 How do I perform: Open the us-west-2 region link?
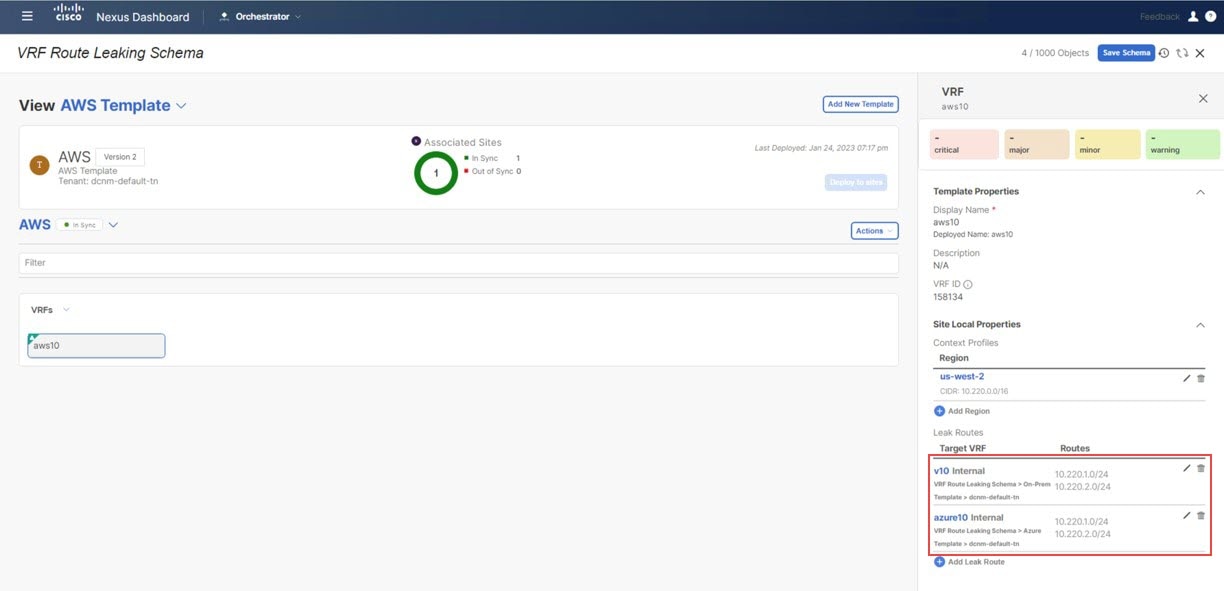962,376
